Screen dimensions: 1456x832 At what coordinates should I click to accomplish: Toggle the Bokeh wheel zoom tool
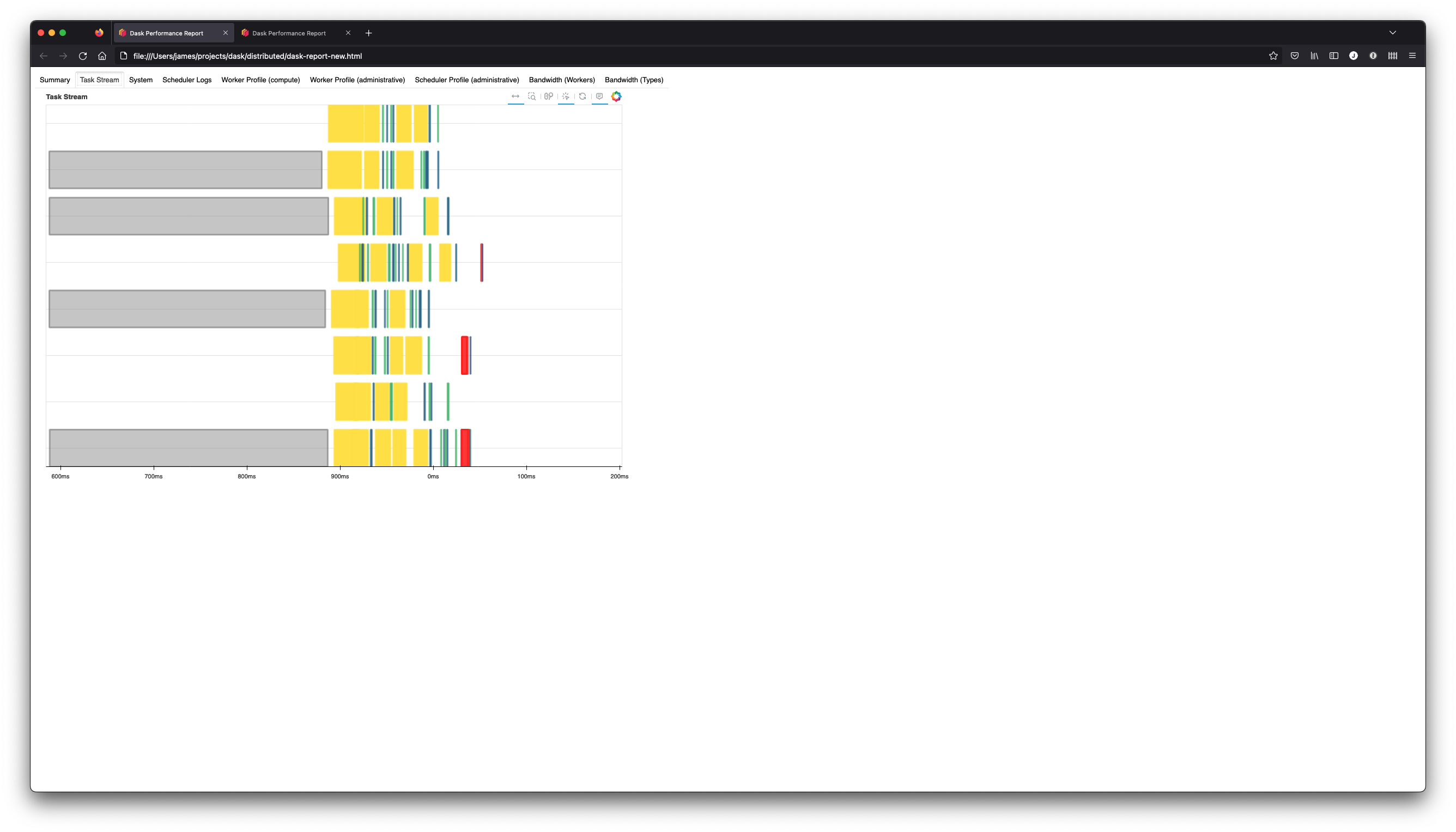pos(549,96)
